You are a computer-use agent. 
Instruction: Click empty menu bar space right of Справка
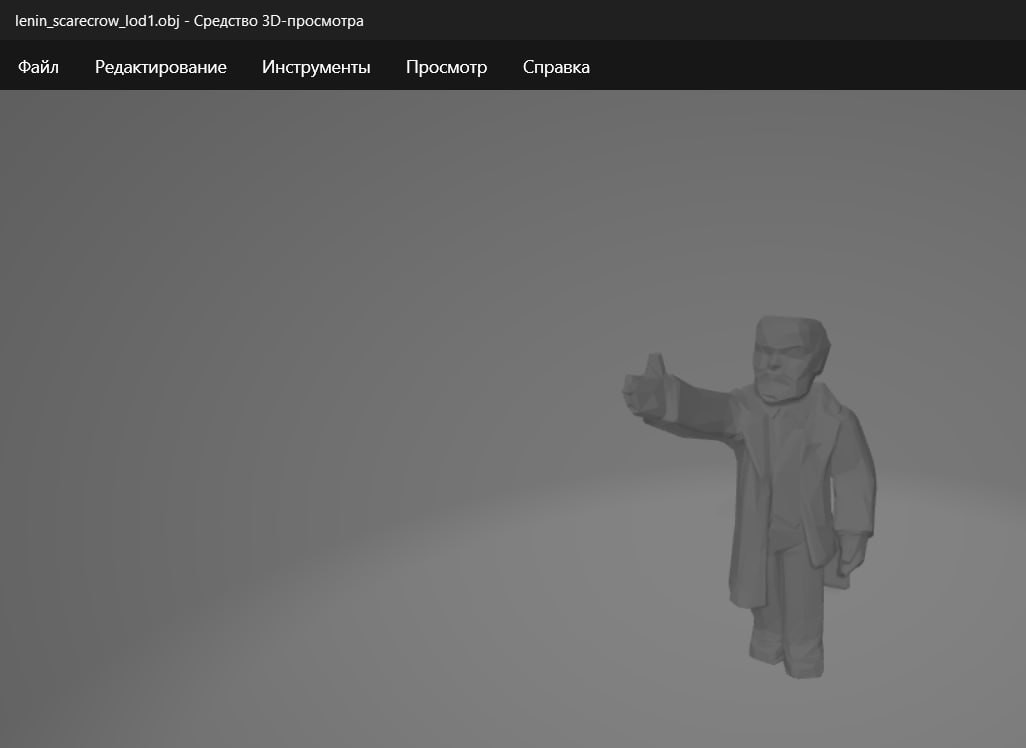pyautogui.click(x=800, y=67)
